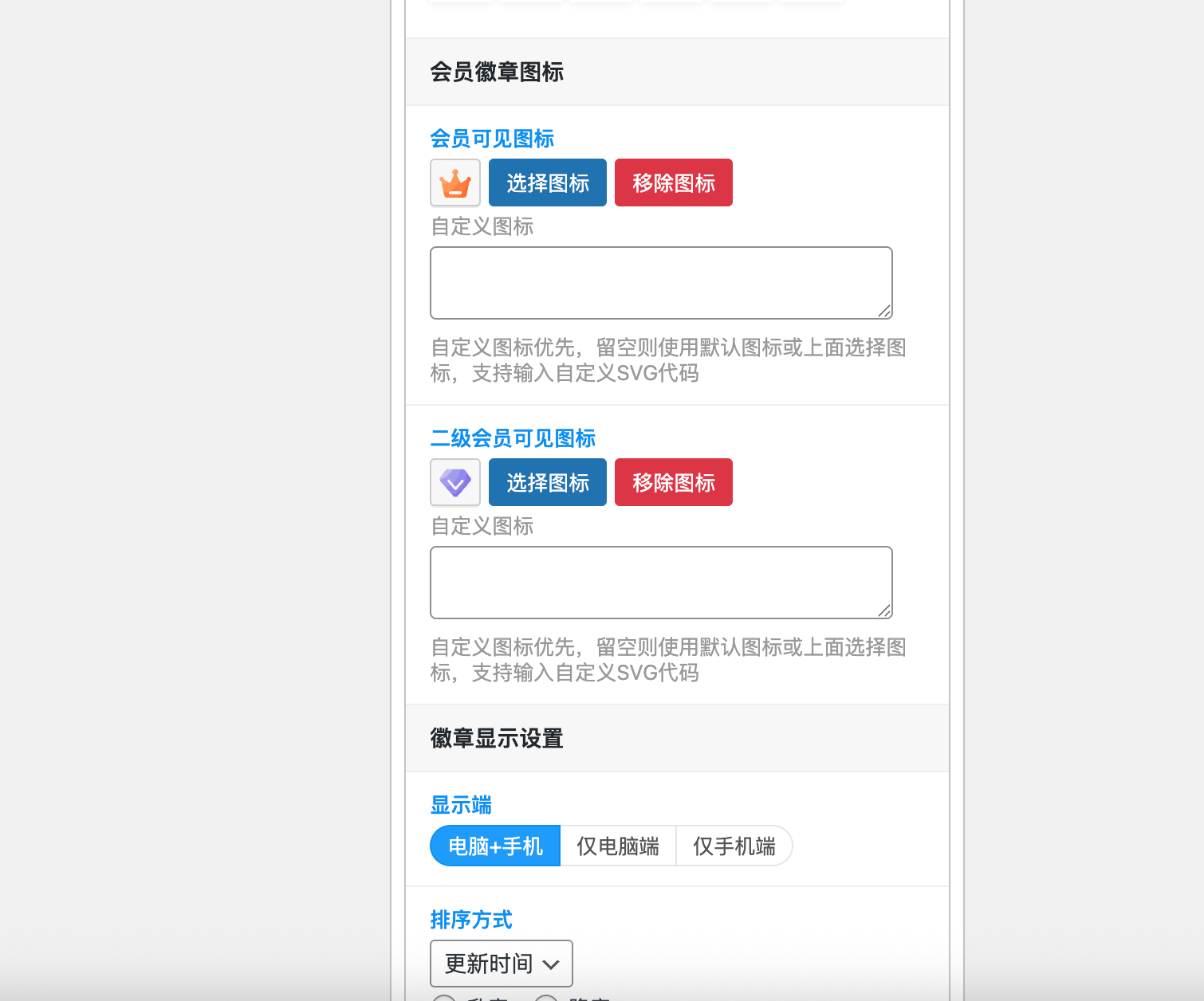
Task: Click the 会员徽章图标 section header
Action: (498, 72)
